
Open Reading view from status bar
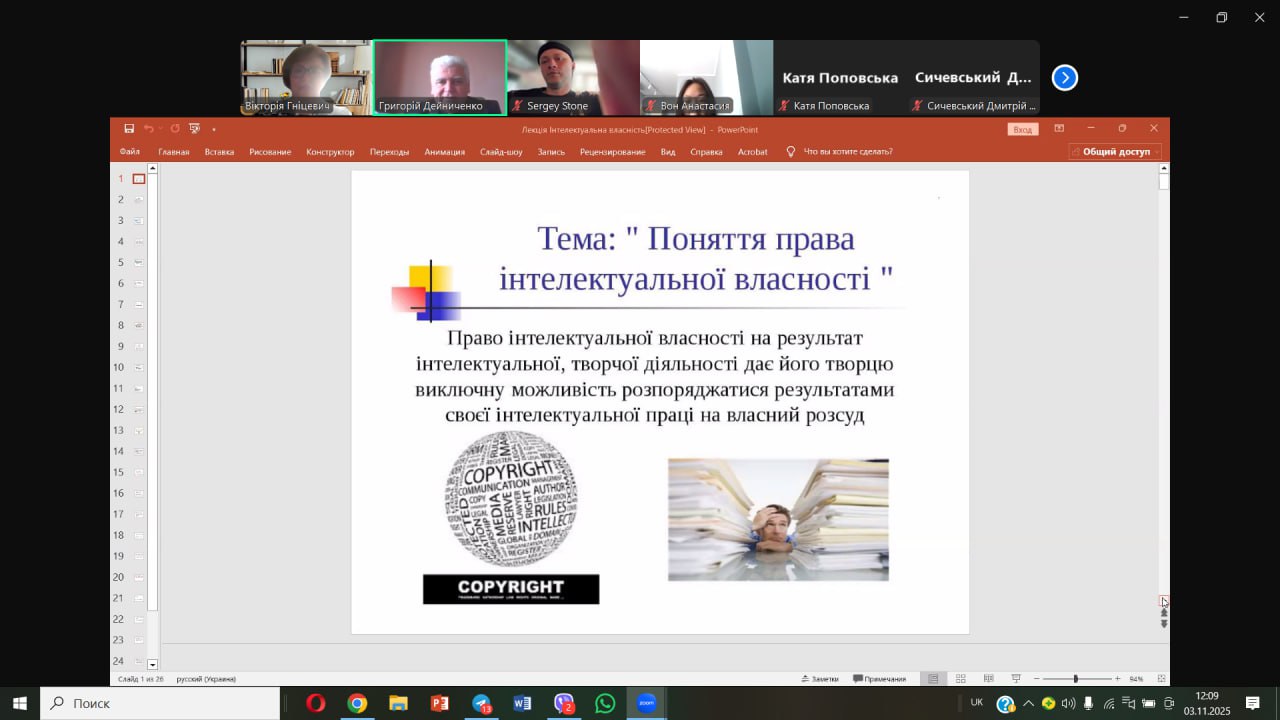988,679
